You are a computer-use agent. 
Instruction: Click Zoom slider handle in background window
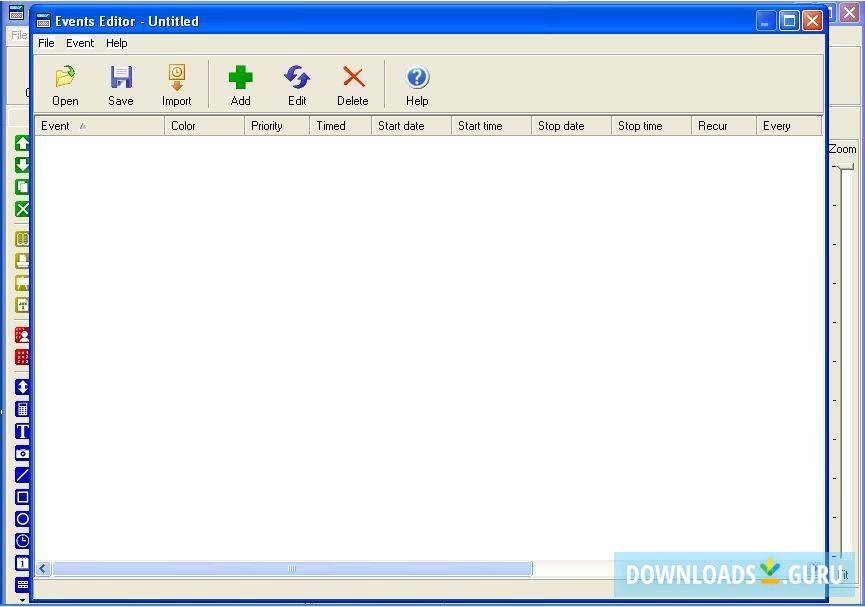point(845,167)
